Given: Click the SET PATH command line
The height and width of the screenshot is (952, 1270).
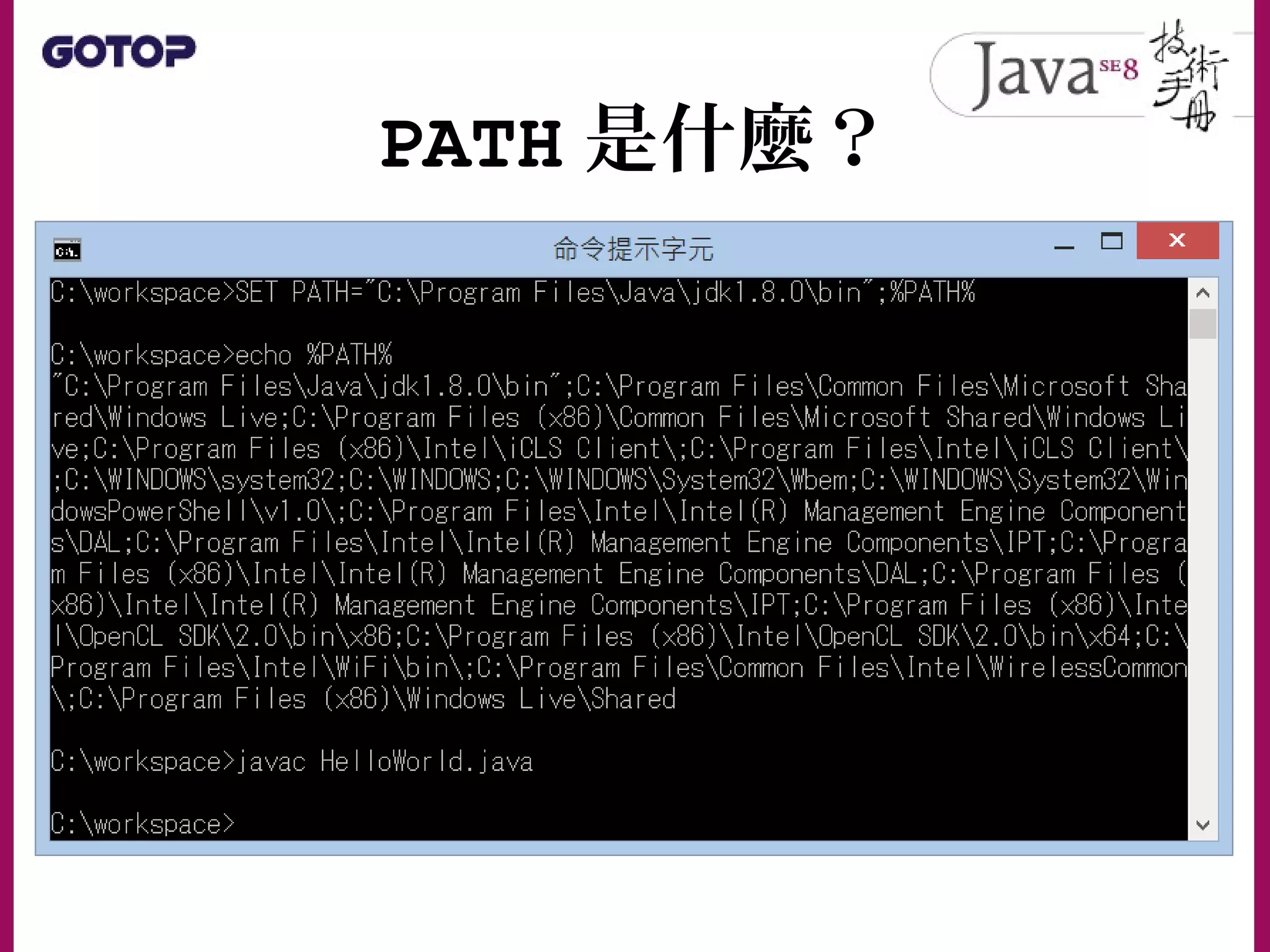Looking at the screenshot, I should pyautogui.click(x=513, y=293).
